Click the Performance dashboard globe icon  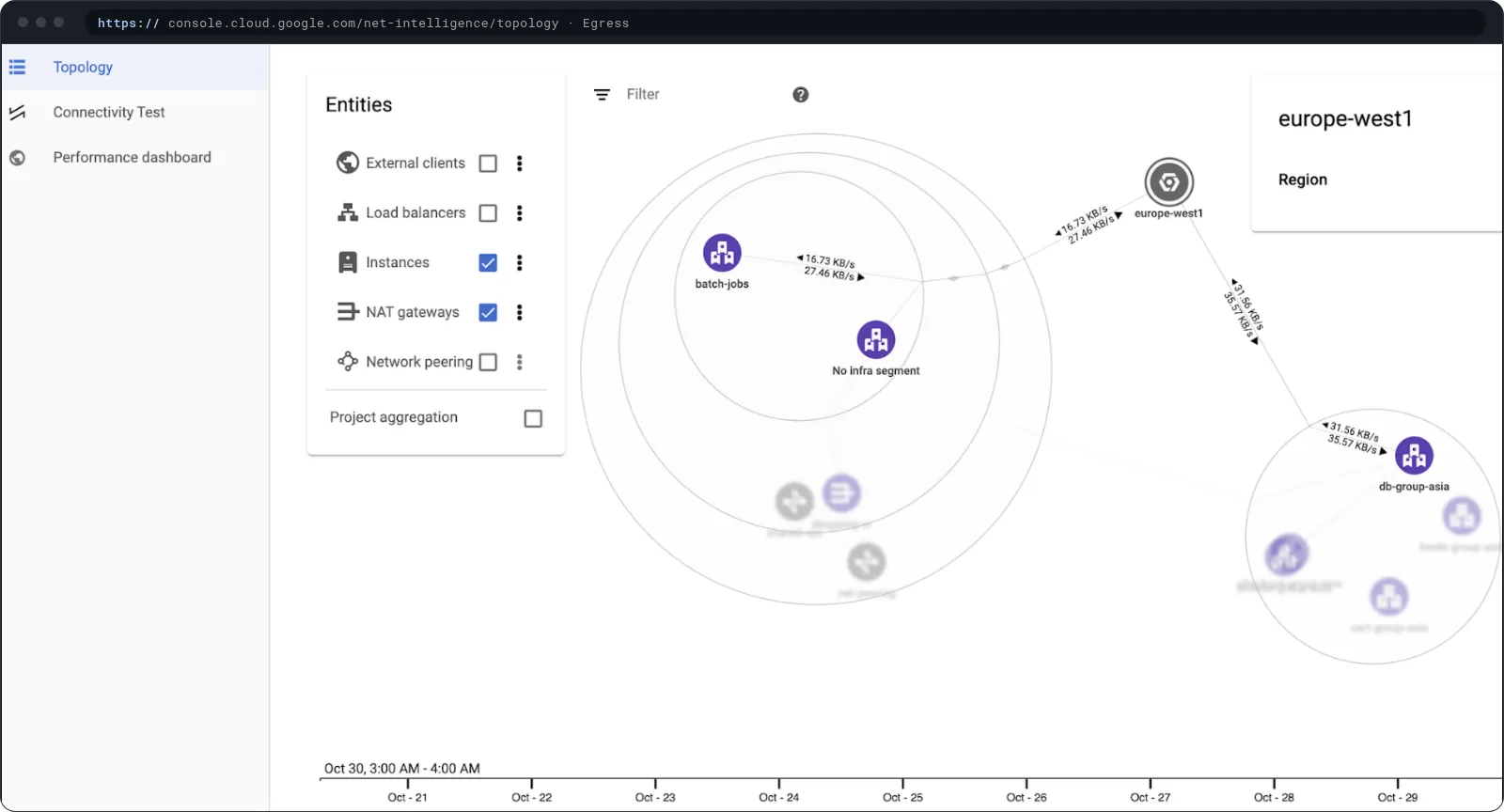coord(17,158)
